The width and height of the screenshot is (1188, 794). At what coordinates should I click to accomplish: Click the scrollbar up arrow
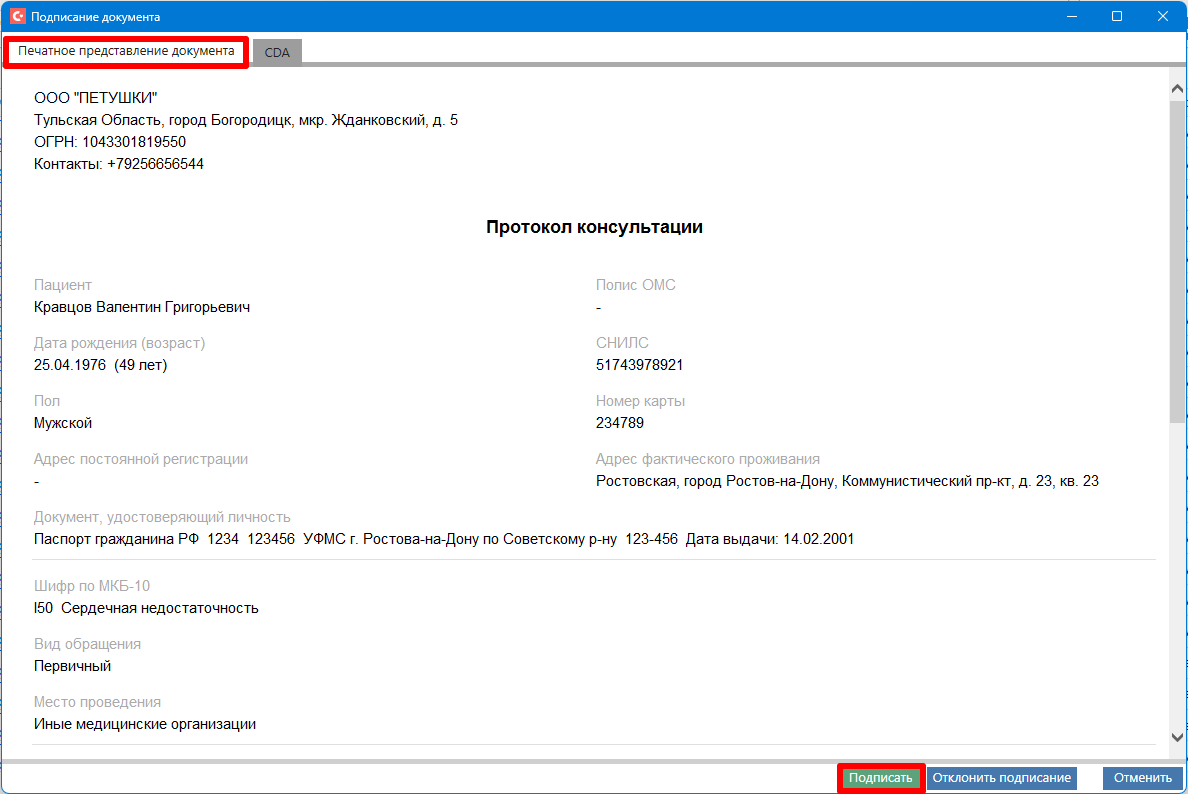point(1177,89)
